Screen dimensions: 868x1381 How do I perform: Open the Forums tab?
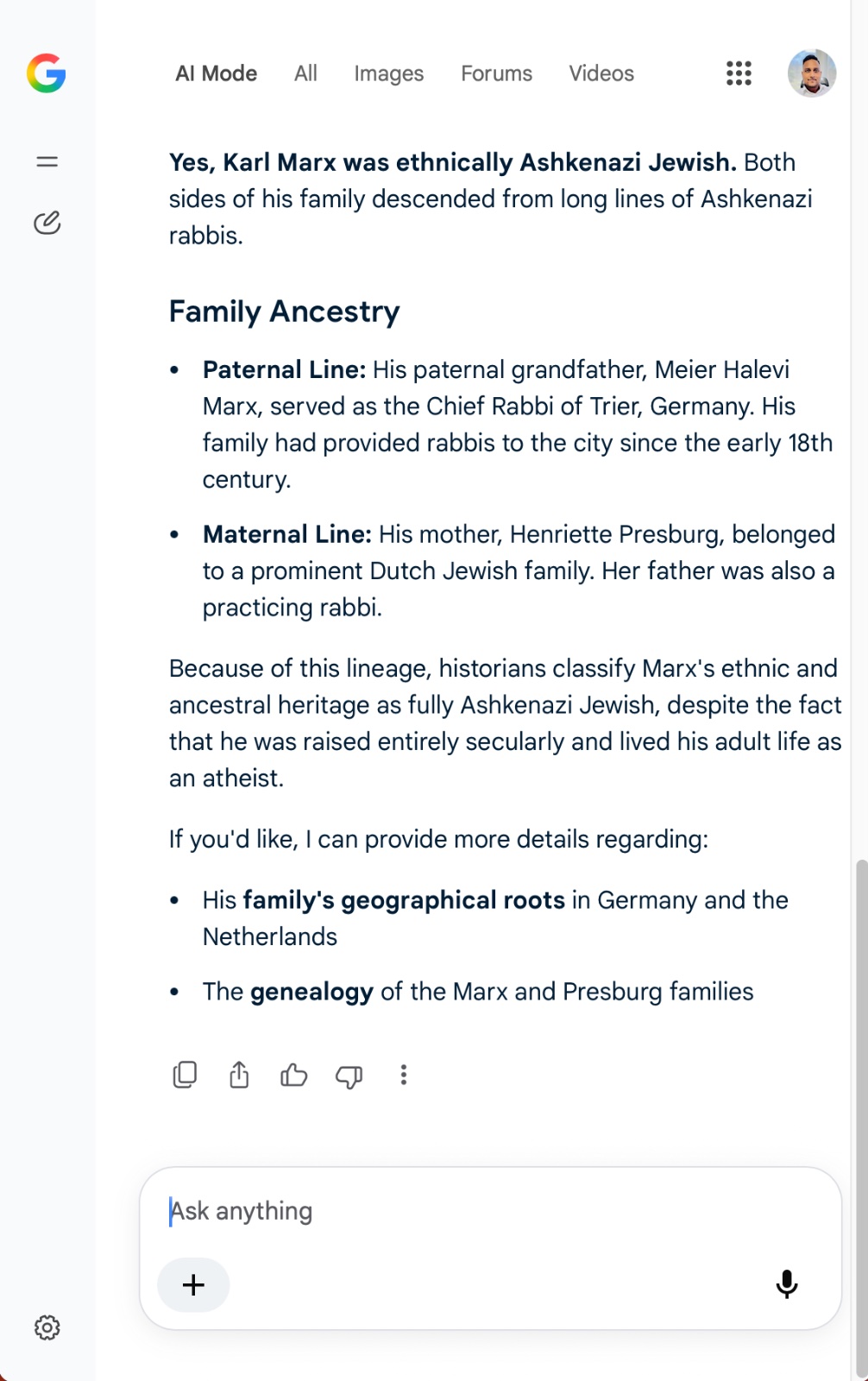[x=497, y=73]
